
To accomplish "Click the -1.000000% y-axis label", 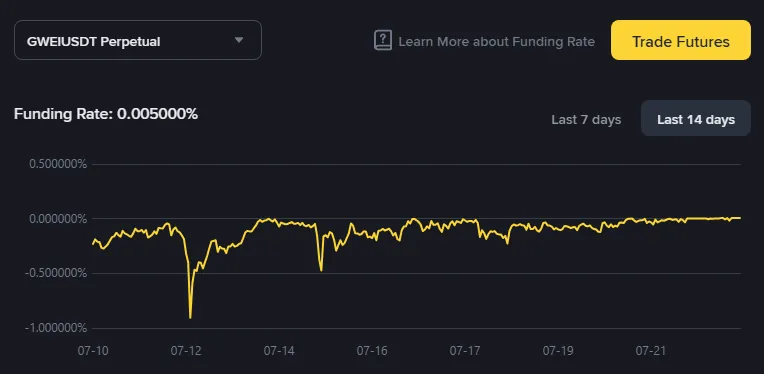I will coord(56,328).
